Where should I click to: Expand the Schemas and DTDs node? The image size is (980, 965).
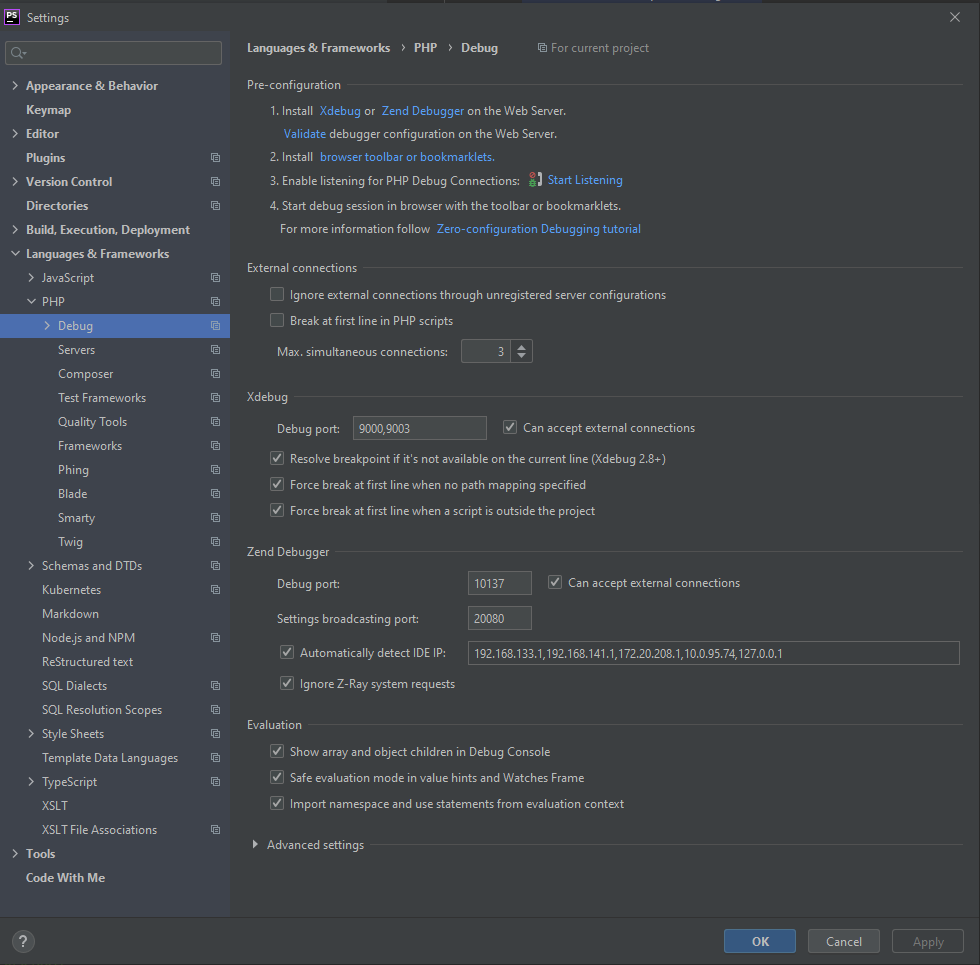[31, 566]
